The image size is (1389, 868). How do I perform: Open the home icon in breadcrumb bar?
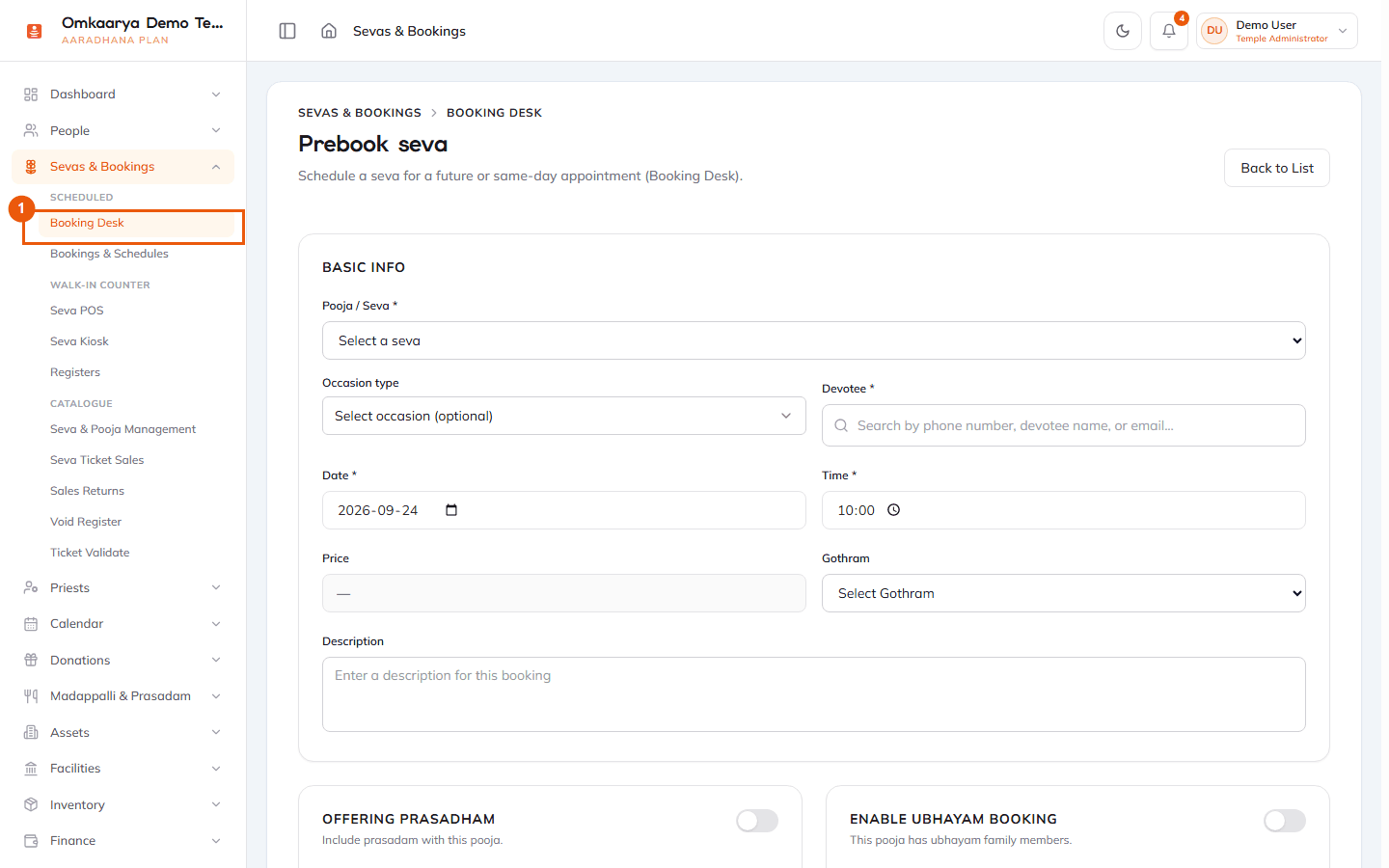coord(329,31)
